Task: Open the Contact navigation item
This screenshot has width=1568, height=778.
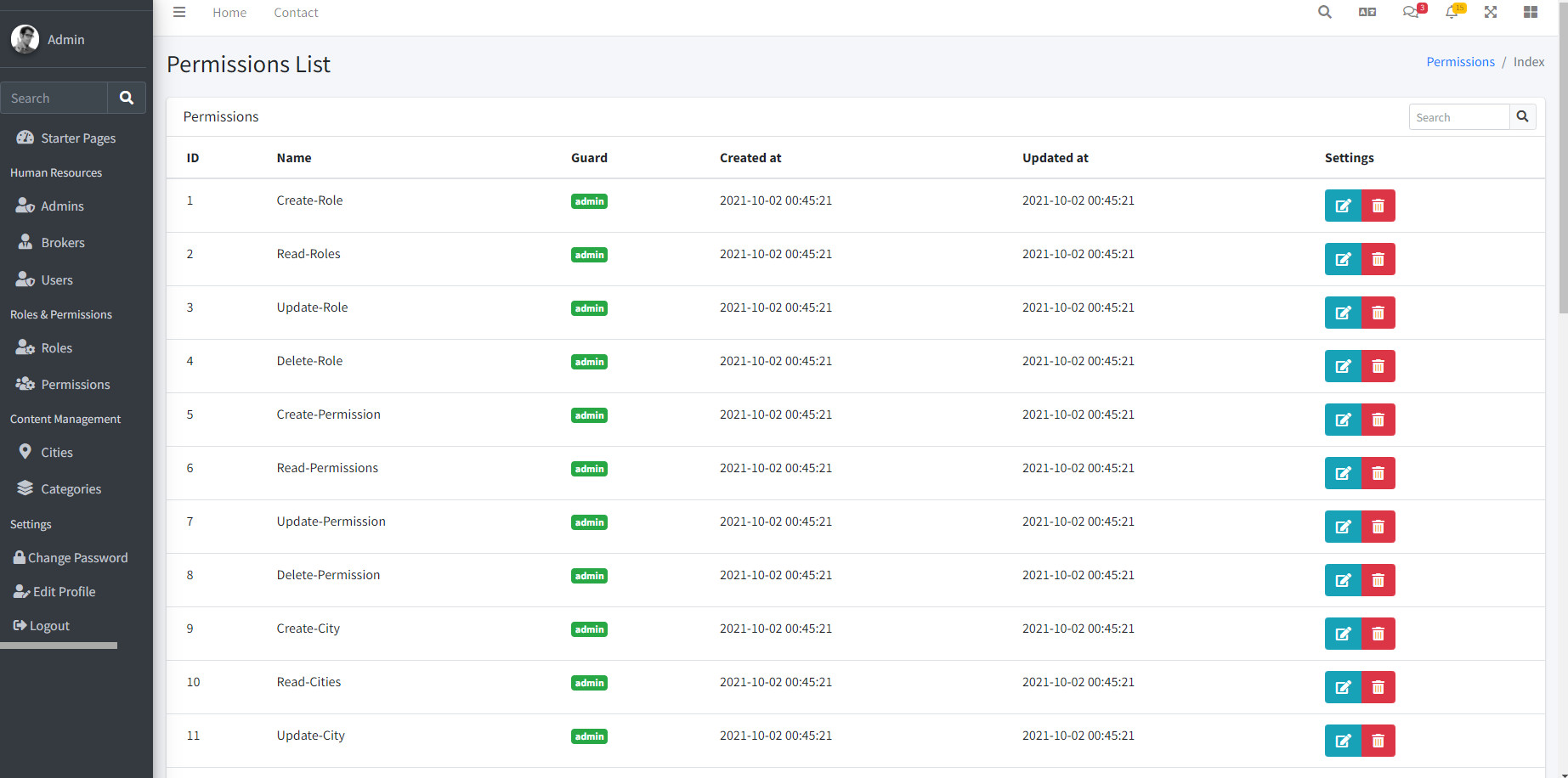Action: pos(295,12)
